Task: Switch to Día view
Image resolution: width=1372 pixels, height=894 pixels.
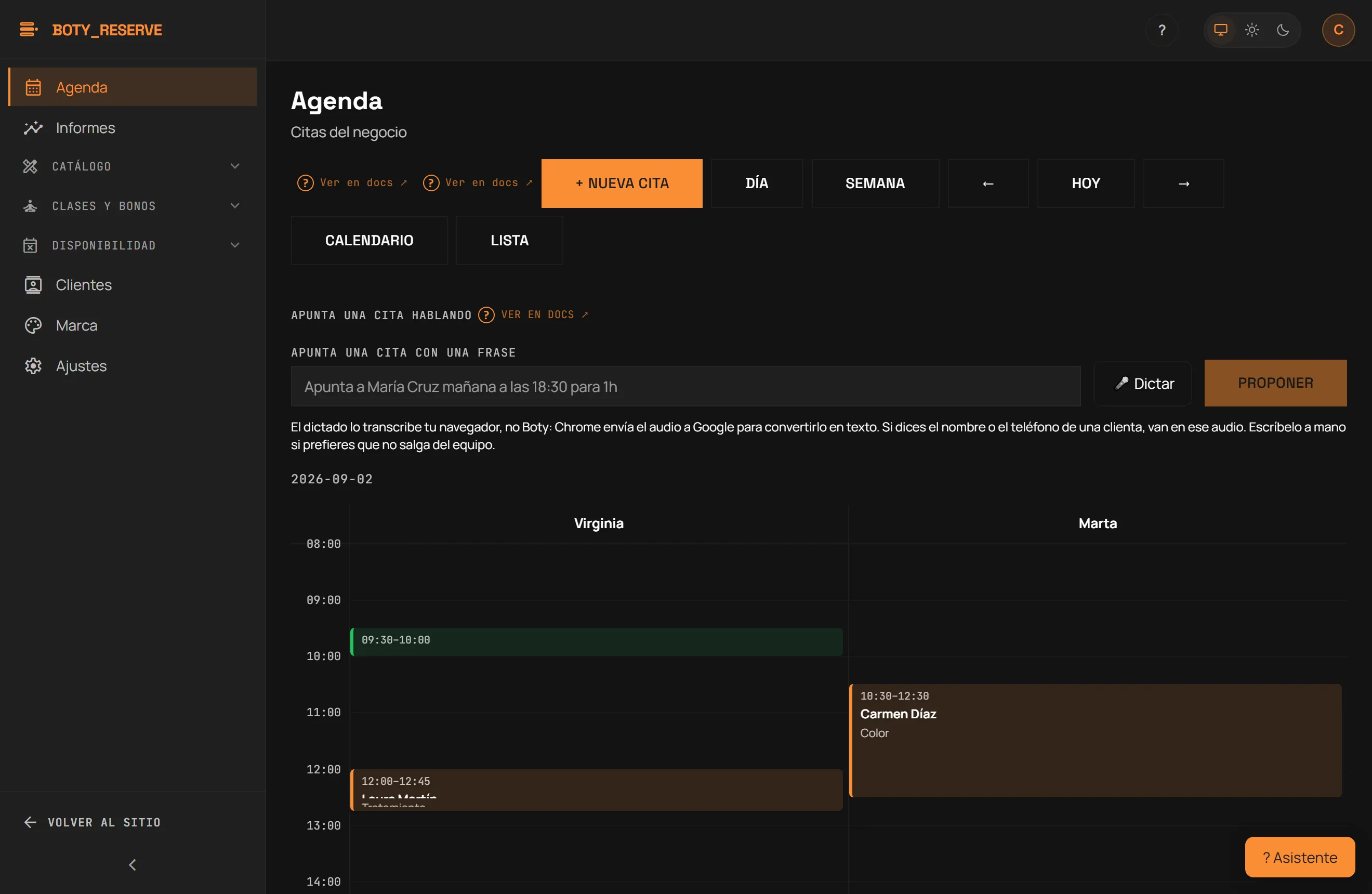Action: [756, 183]
